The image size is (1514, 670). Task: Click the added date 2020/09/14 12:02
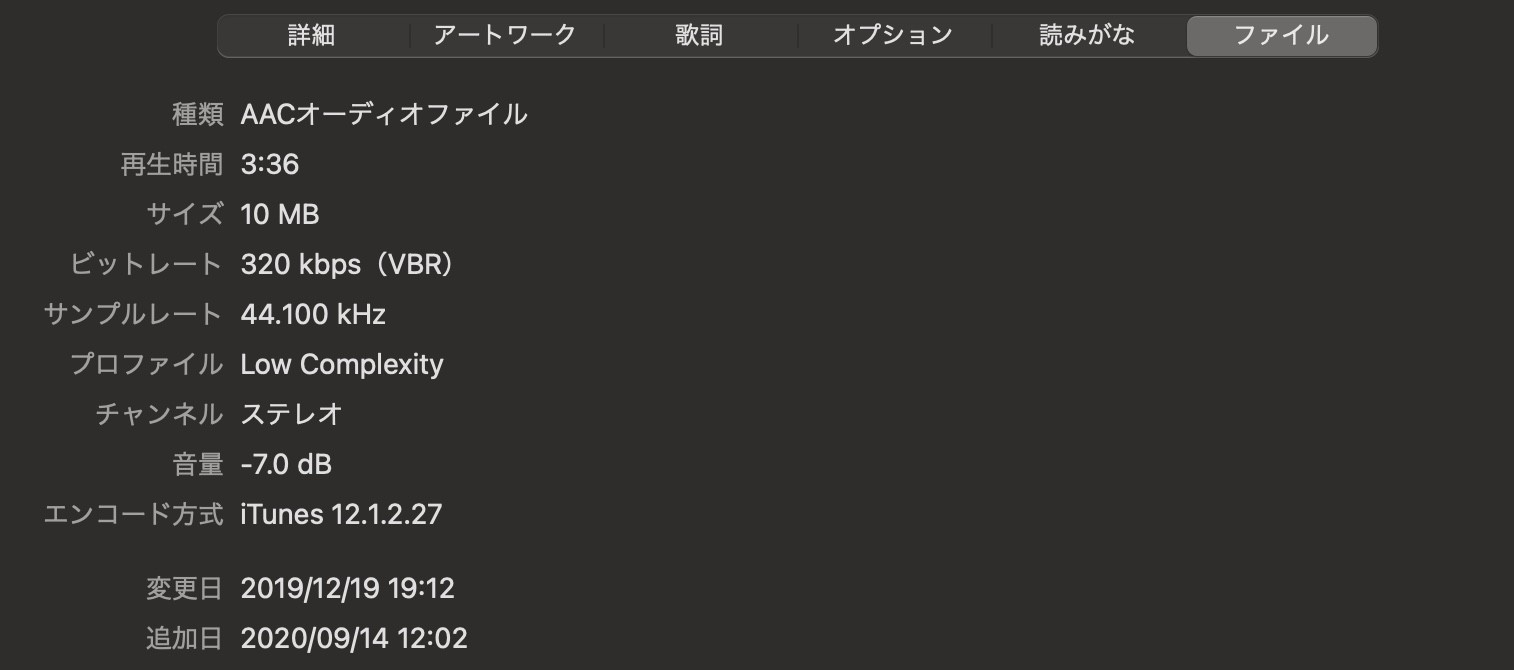coord(354,639)
